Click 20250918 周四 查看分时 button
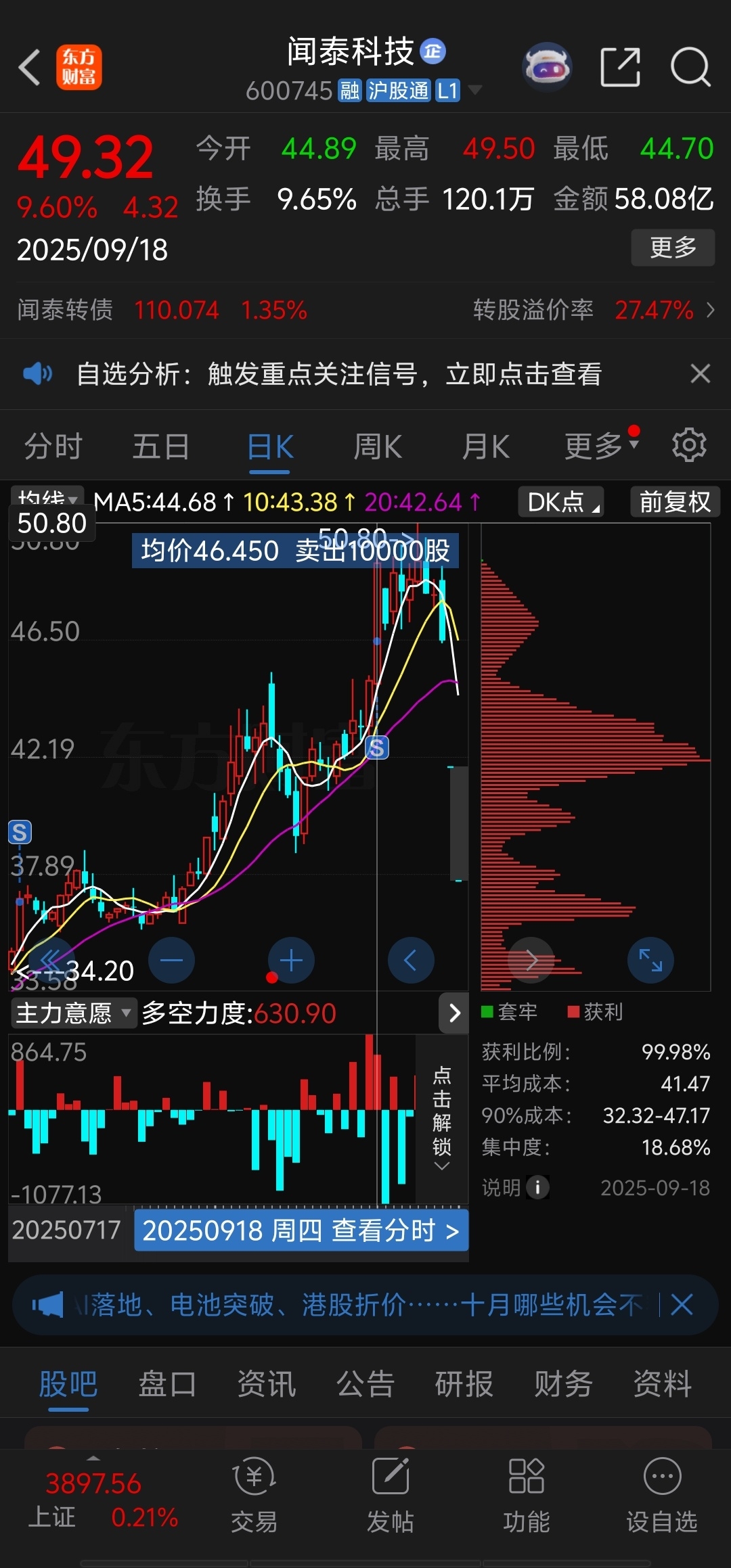The width and height of the screenshot is (731, 1568). tap(301, 1230)
